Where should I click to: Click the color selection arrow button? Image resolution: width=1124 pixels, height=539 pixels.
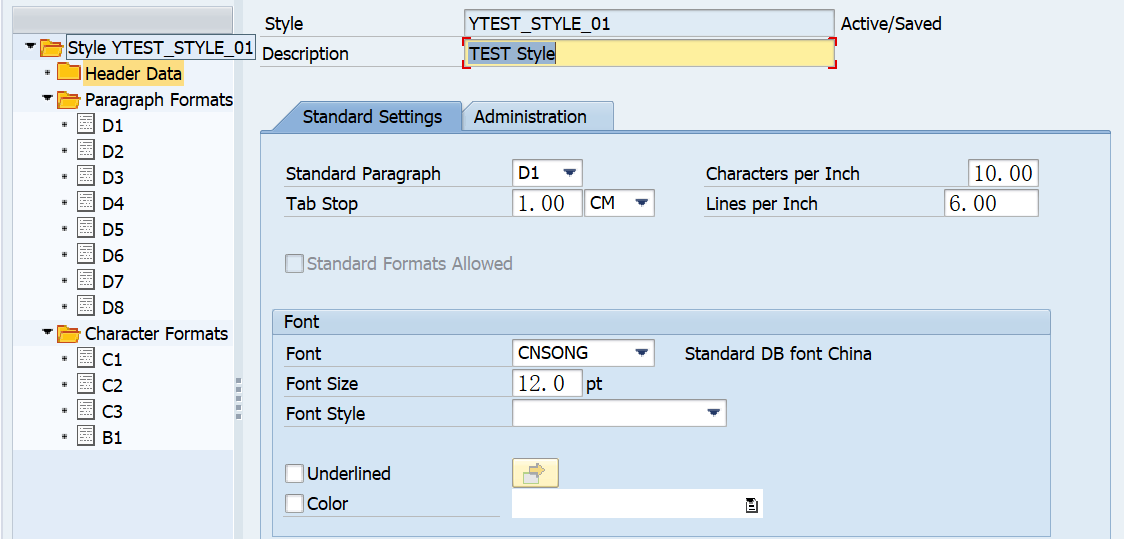[535, 474]
